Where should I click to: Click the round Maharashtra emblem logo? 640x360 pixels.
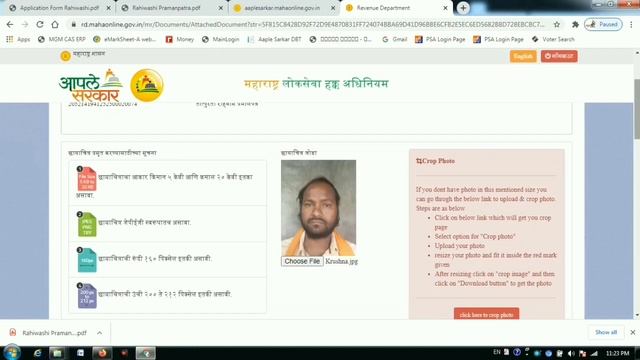pyautogui.click(x=147, y=85)
